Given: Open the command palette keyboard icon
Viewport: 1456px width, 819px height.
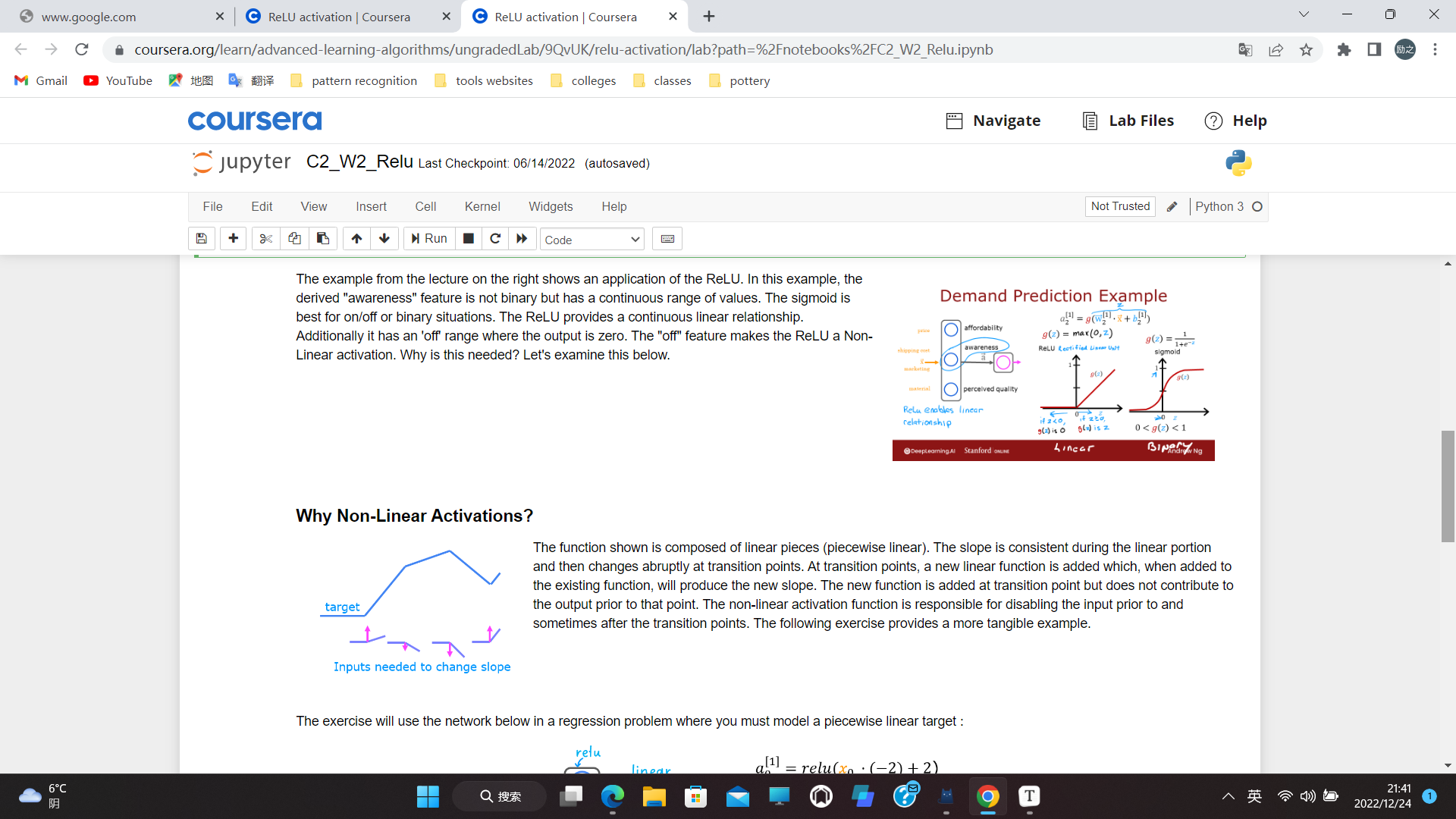Looking at the screenshot, I should pos(667,239).
